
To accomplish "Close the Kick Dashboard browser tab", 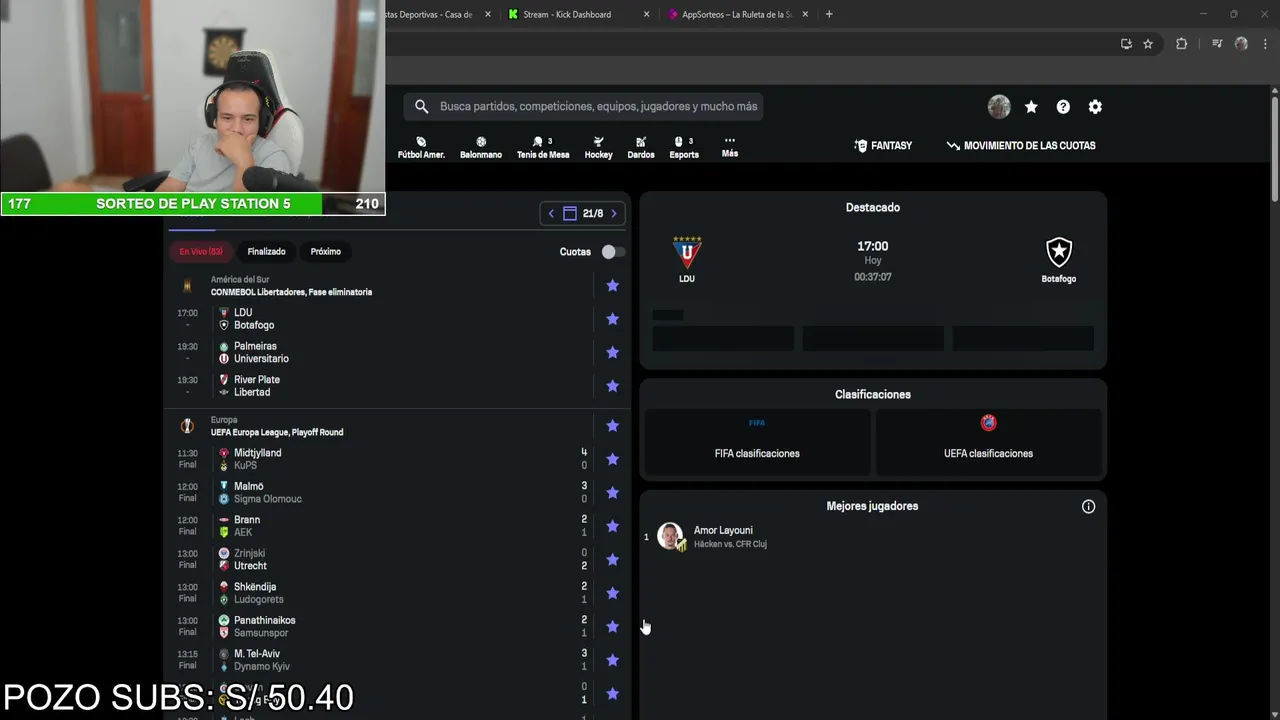I will [x=646, y=14].
